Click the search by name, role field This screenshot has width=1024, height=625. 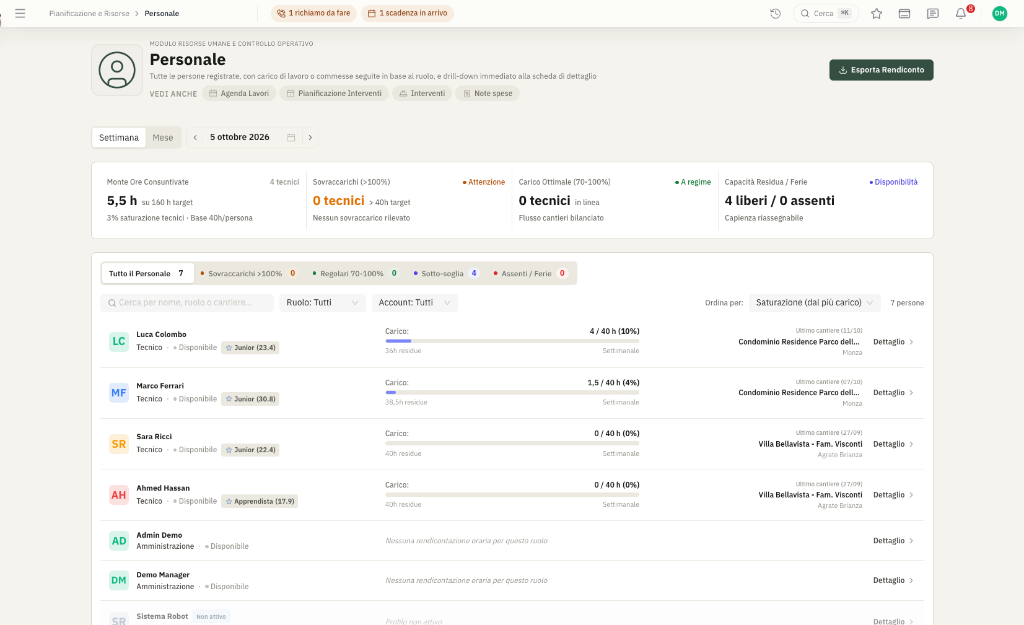pyautogui.click(x=187, y=302)
